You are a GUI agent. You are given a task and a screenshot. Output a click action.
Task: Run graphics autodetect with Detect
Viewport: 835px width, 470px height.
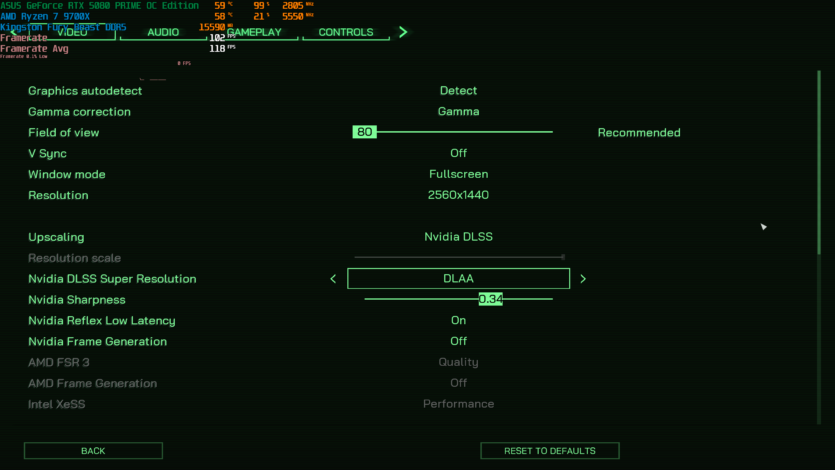[x=459, y=90]
